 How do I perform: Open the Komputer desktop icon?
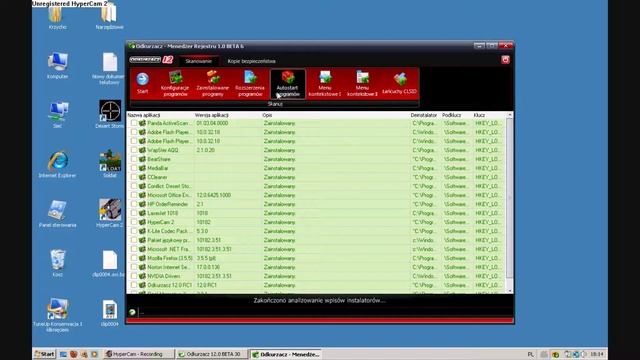click(58, 66)
